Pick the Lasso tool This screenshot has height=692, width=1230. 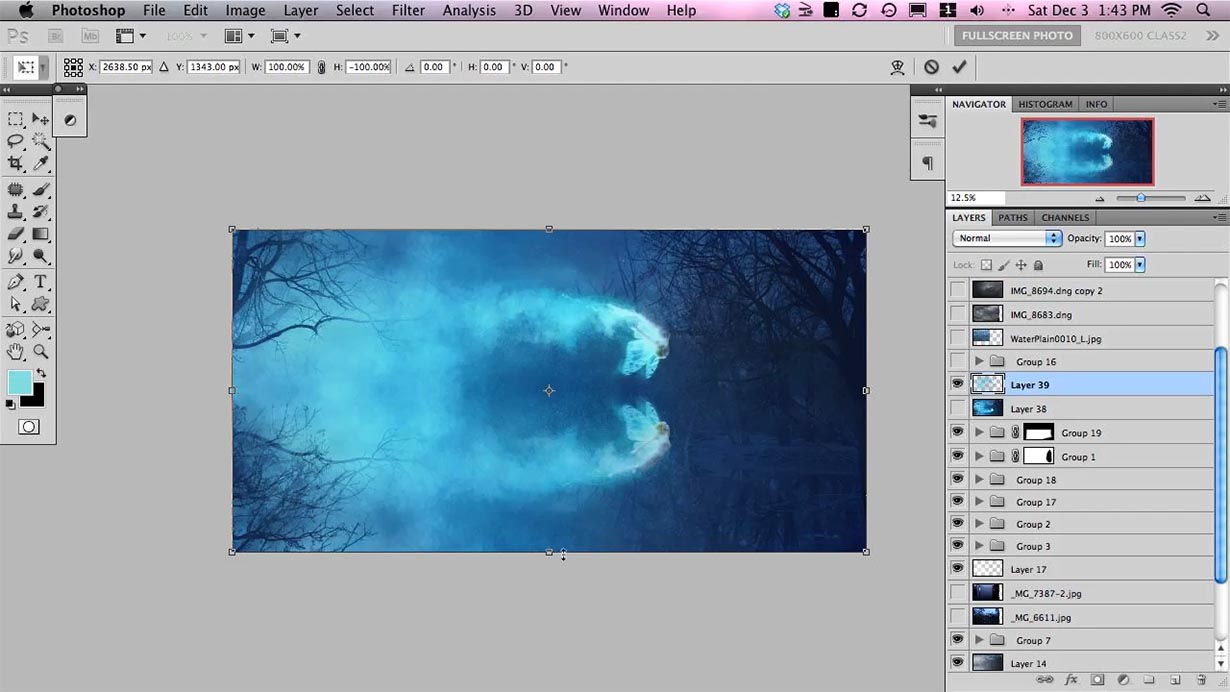click(15, 141)
